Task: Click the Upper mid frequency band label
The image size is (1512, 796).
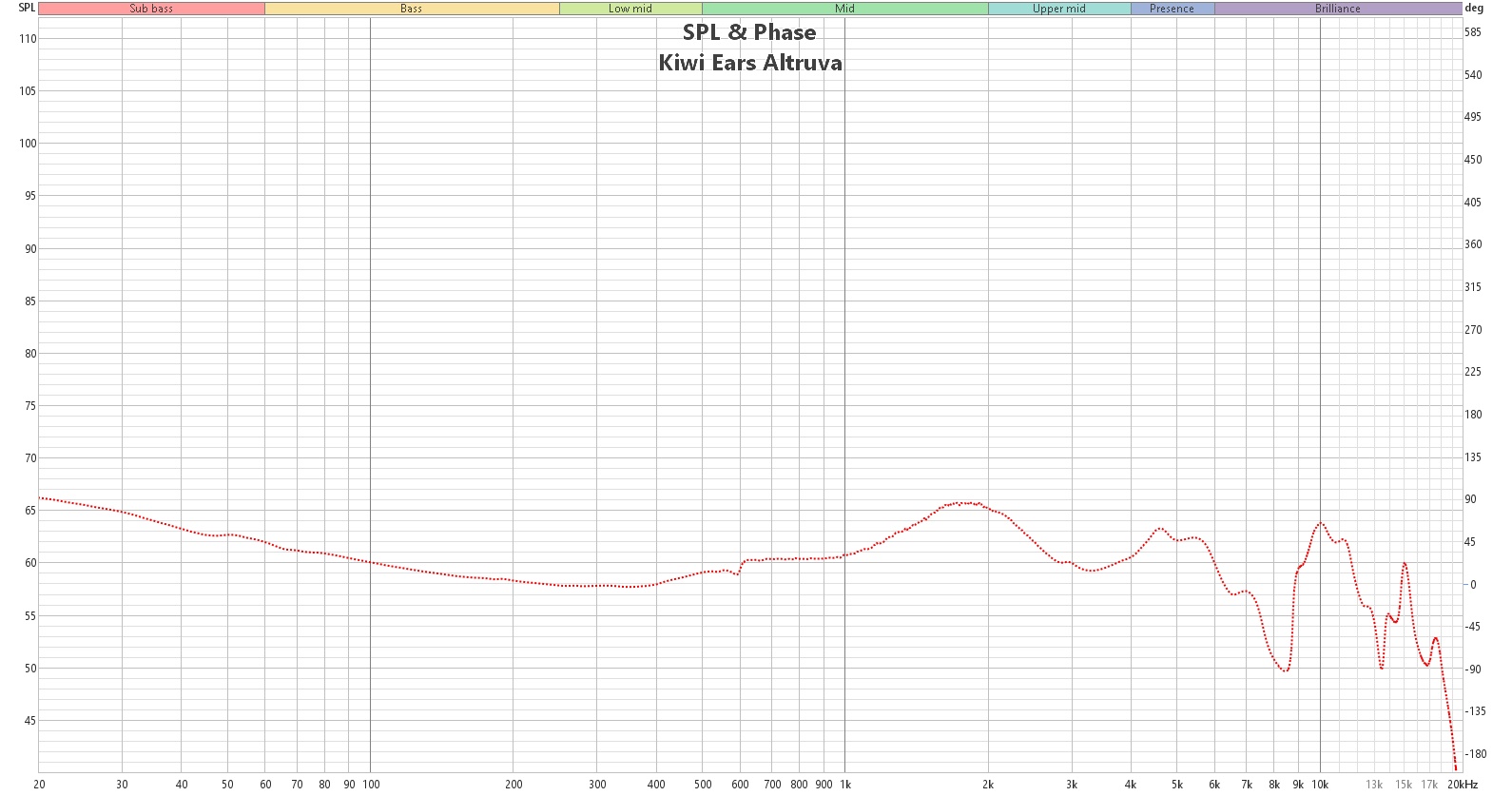Action: tap(1059, 9)
